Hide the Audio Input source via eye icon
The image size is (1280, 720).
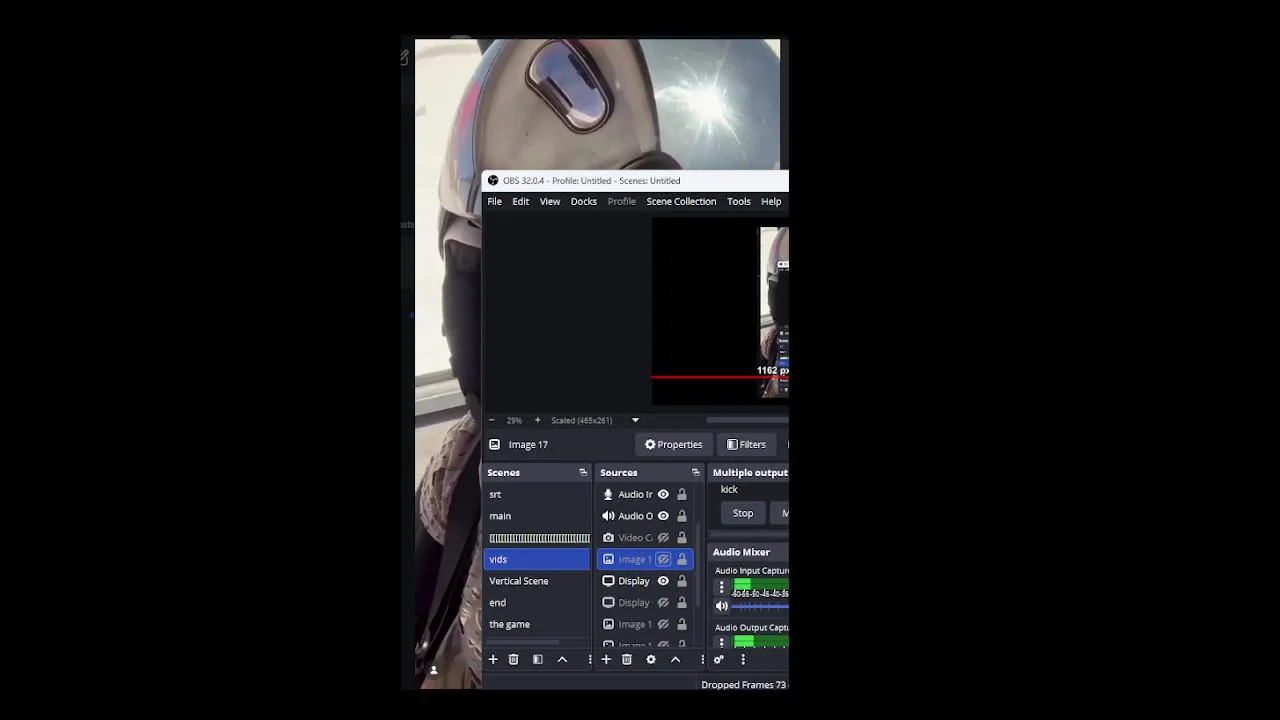[663, 494]
